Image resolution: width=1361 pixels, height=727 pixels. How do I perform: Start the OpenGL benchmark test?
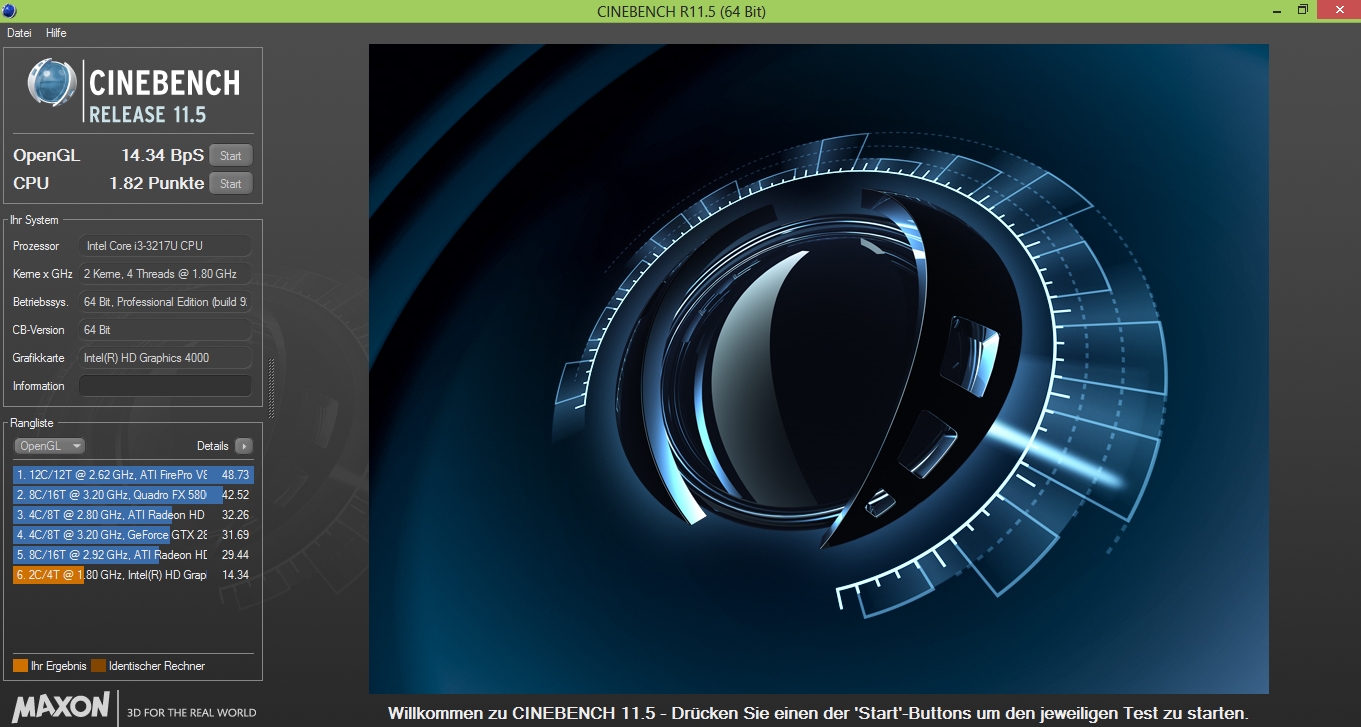231,156
